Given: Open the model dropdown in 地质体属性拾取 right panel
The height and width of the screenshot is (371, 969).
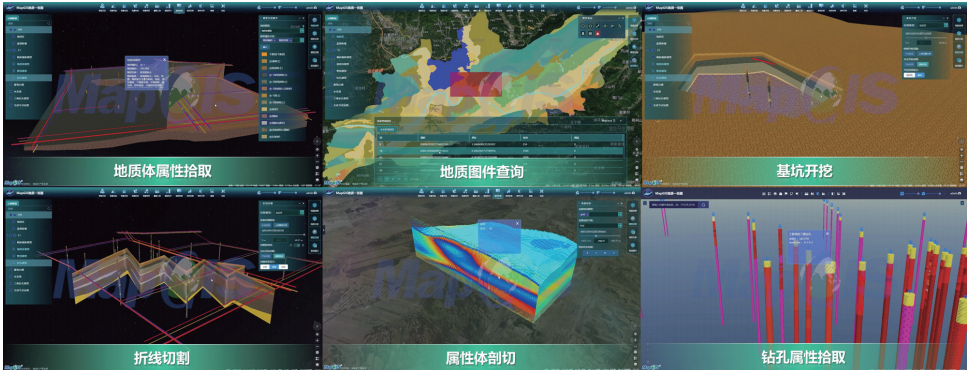Looking at the screenshot, I should point(282,29).
